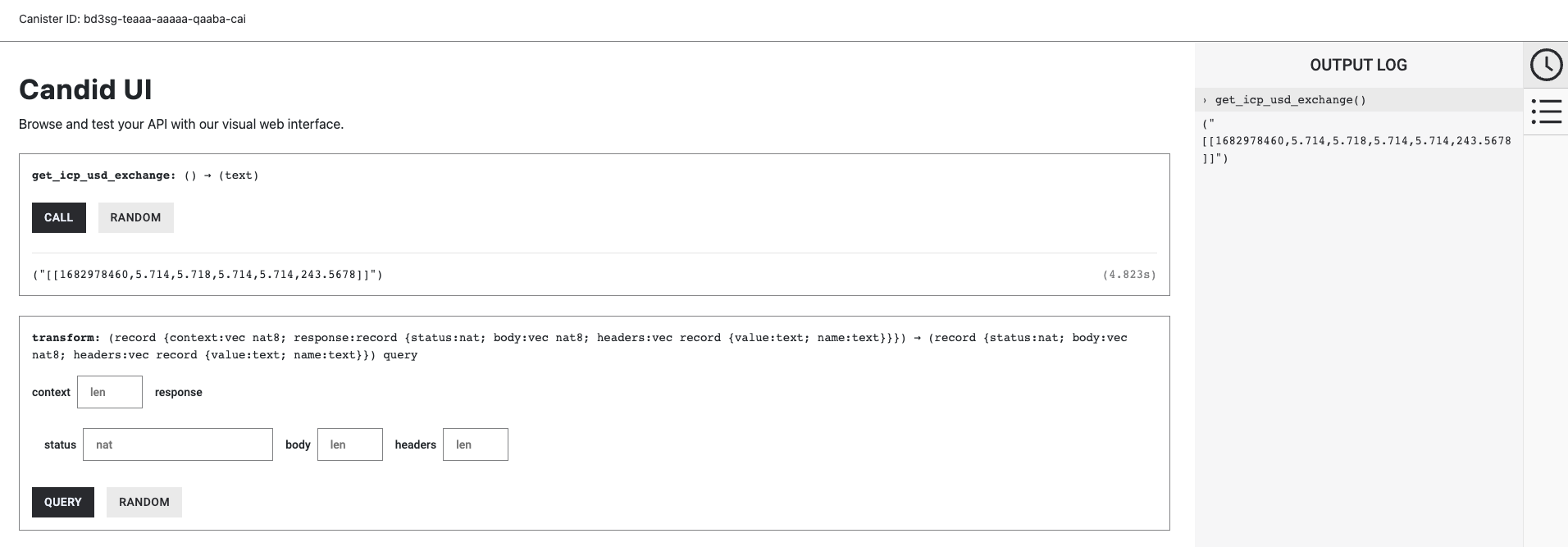This screenshot has height=547, width=1568.
Task: Focus the body len input field
Action: [350, 444]
